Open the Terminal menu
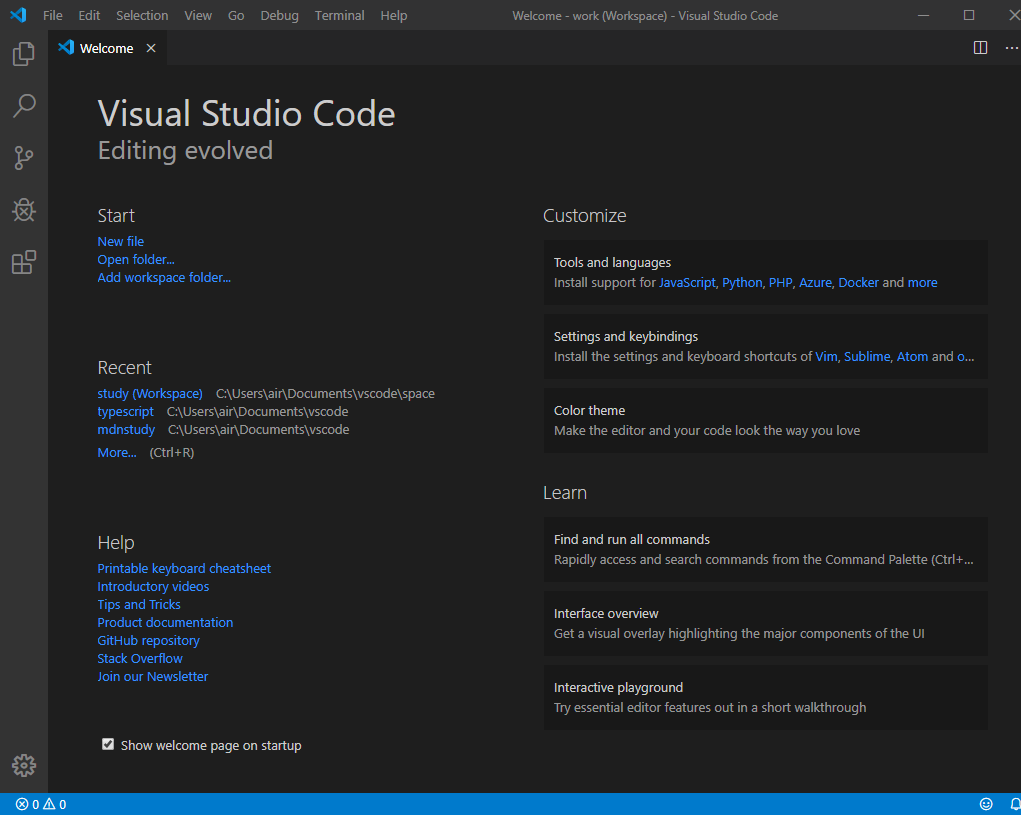1021x815 pixels. point(339,15)
